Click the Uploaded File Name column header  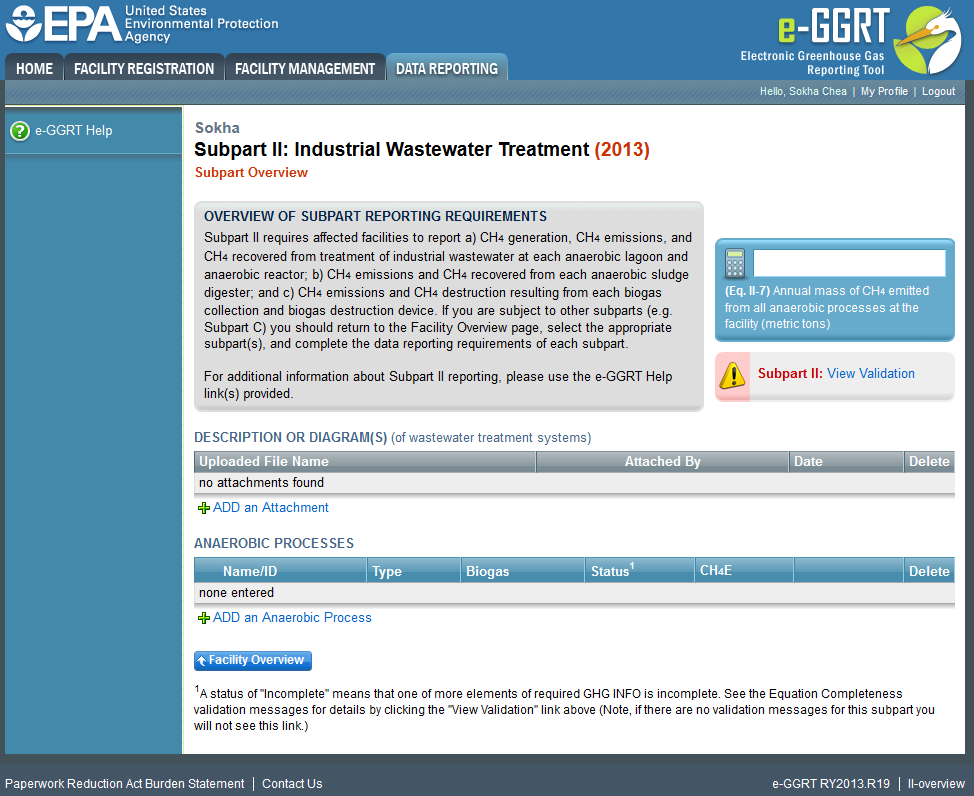365,462
